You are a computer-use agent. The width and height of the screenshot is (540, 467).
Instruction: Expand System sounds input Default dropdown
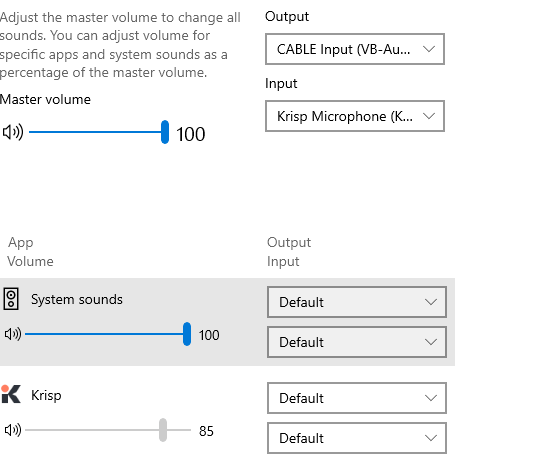(x=357, y=342)
